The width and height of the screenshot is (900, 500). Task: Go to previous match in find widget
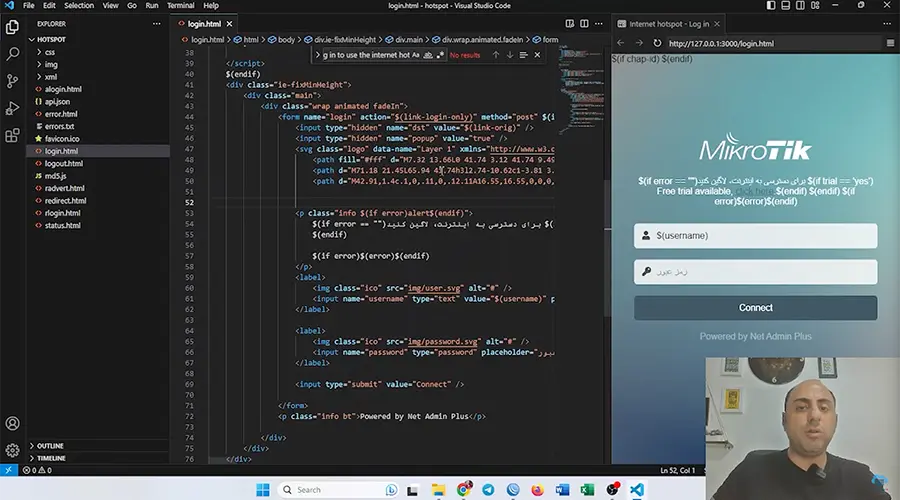coord(495,55)
